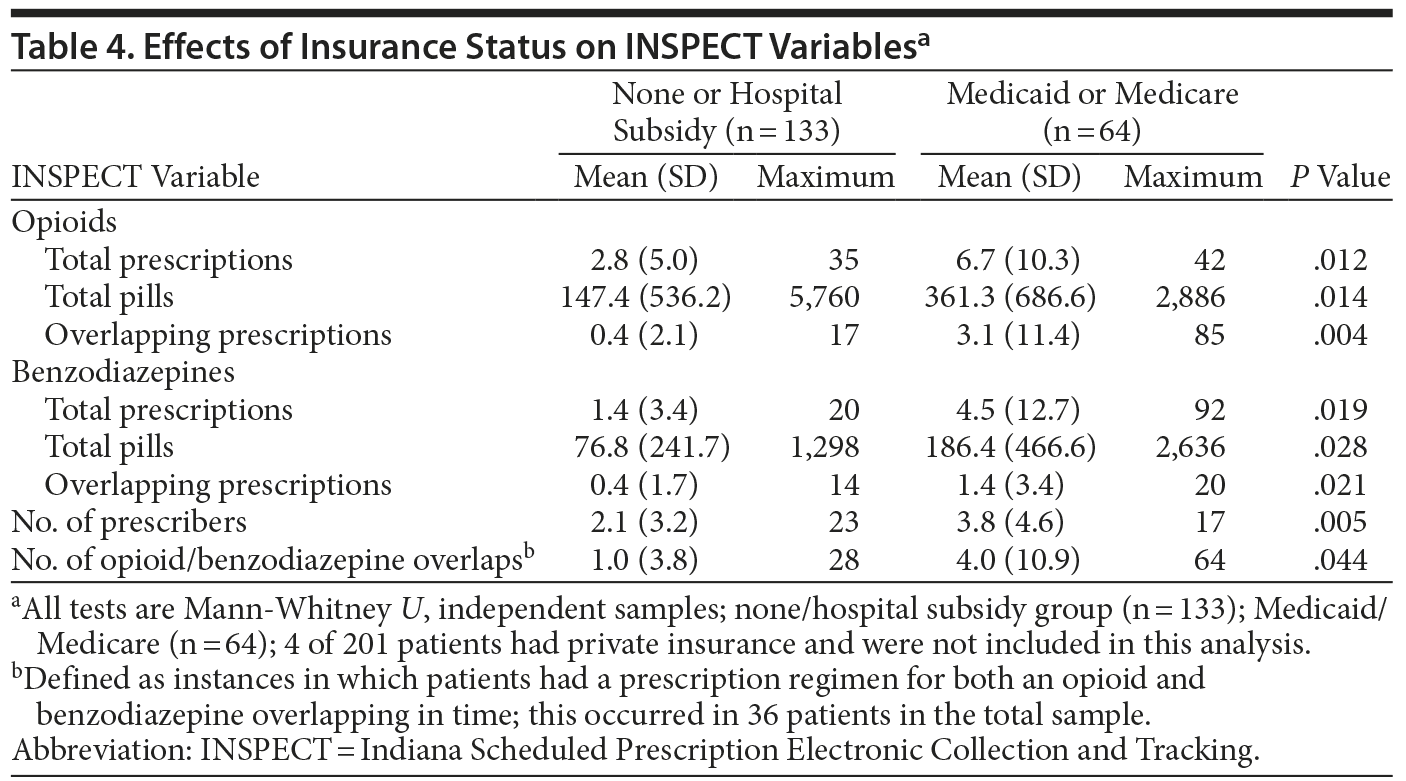Viewport: 1406px width, 781px height.
Task: Click the "Benzodiazepines" section row label
Action: click(123, 372)
